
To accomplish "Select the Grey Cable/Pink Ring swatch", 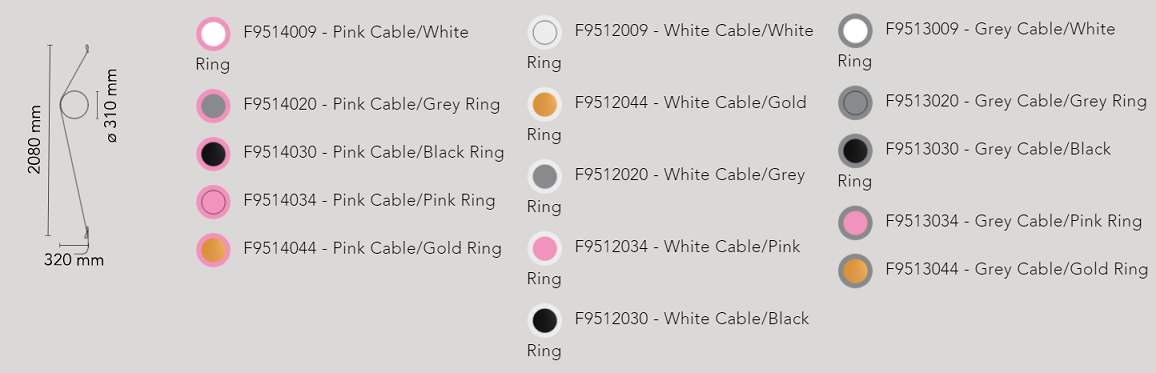I will (855, 223).
